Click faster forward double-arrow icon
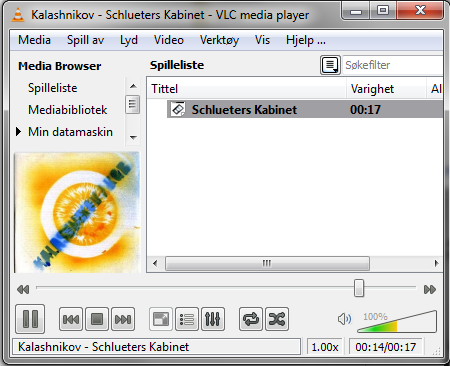The width and height of the screenshot is (450, 366). point(430,289)
